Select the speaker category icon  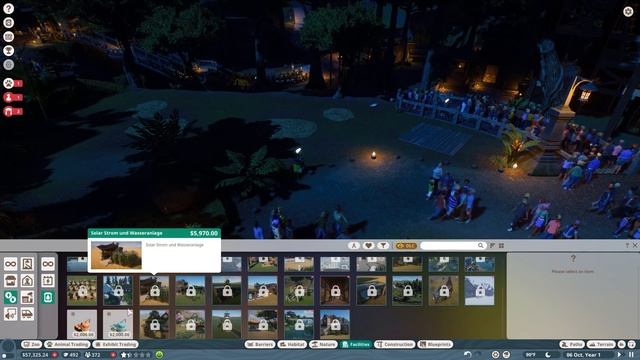click(x=11, y=314)
